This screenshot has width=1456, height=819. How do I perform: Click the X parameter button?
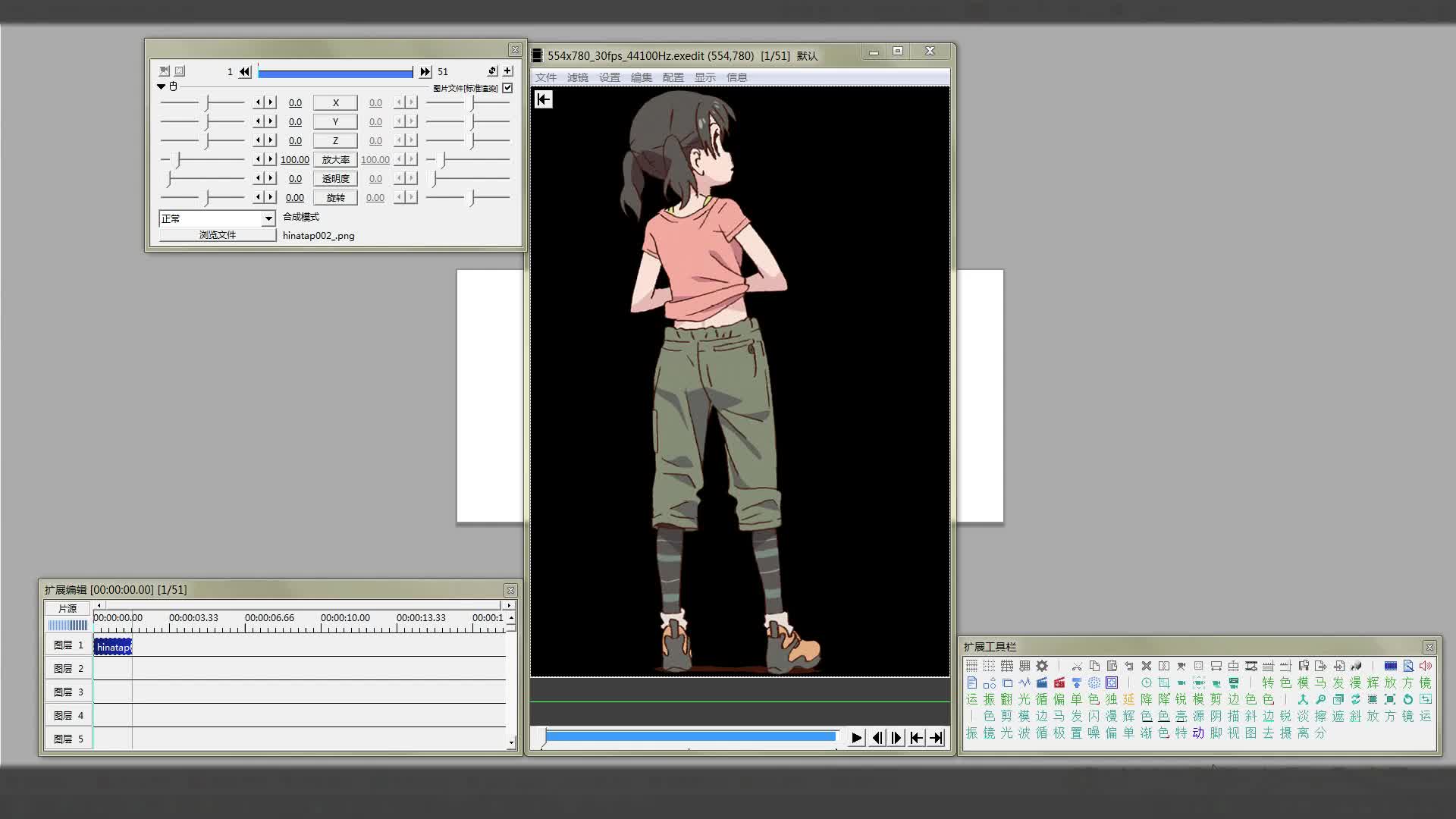(335, 102)
